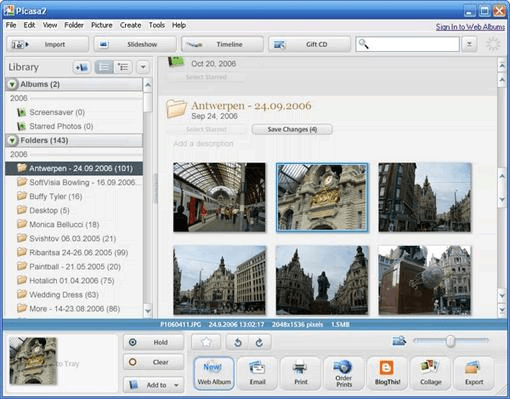Switch library to flat list view
This screenshot has height=399, width=510.
(x=104, y=67)
